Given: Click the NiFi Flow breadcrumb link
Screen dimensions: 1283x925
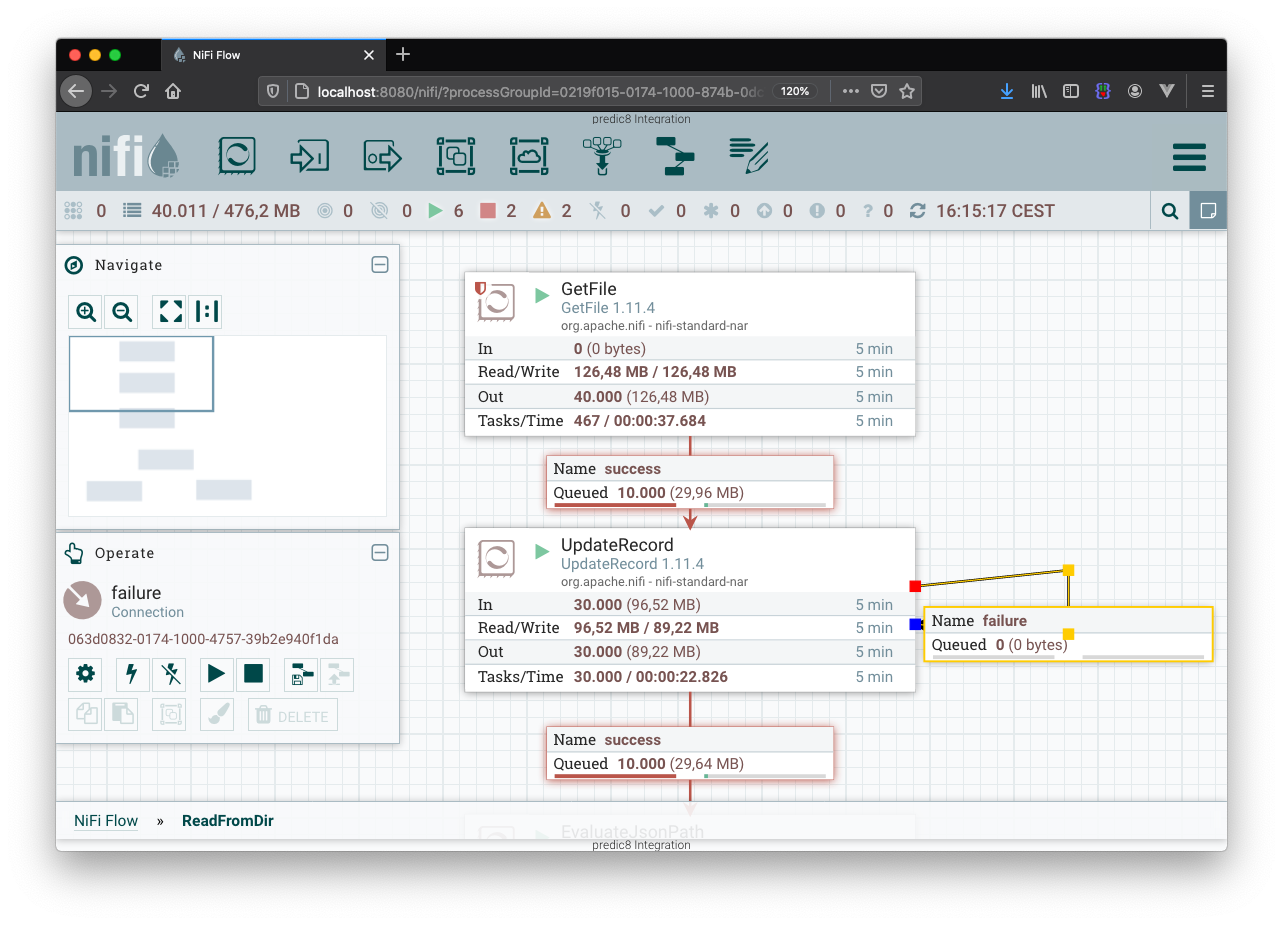Looking at the screenshot, I should coord(106,821).
